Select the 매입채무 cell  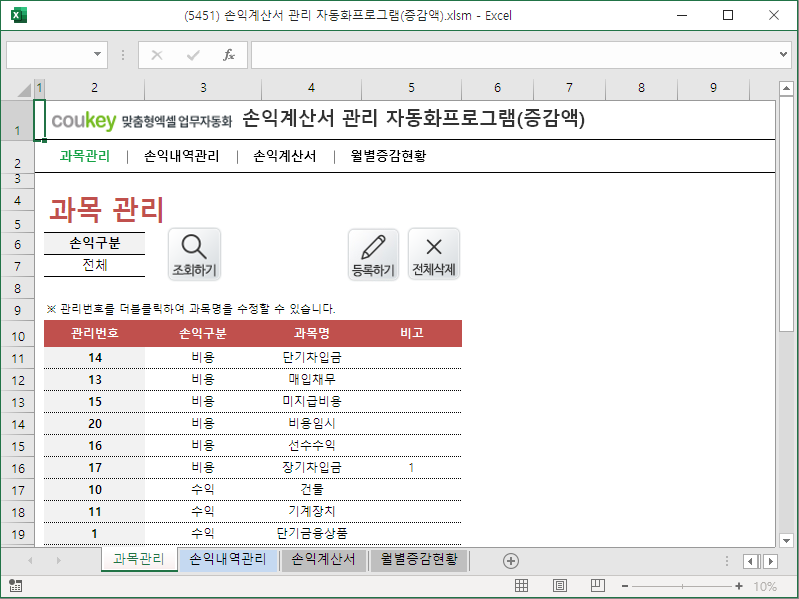(x=311, y=379)
